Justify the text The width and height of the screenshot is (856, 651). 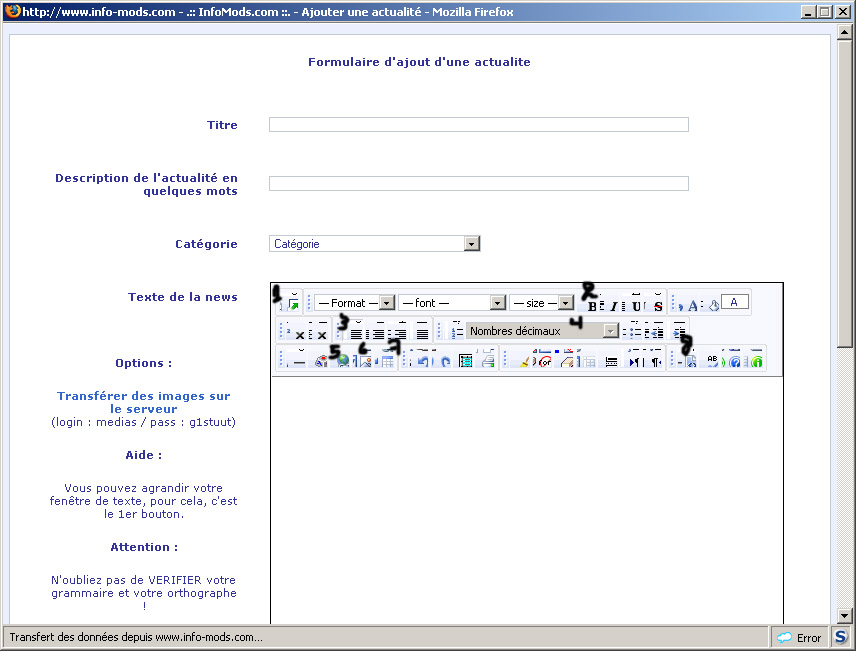[x=423, y=333]
